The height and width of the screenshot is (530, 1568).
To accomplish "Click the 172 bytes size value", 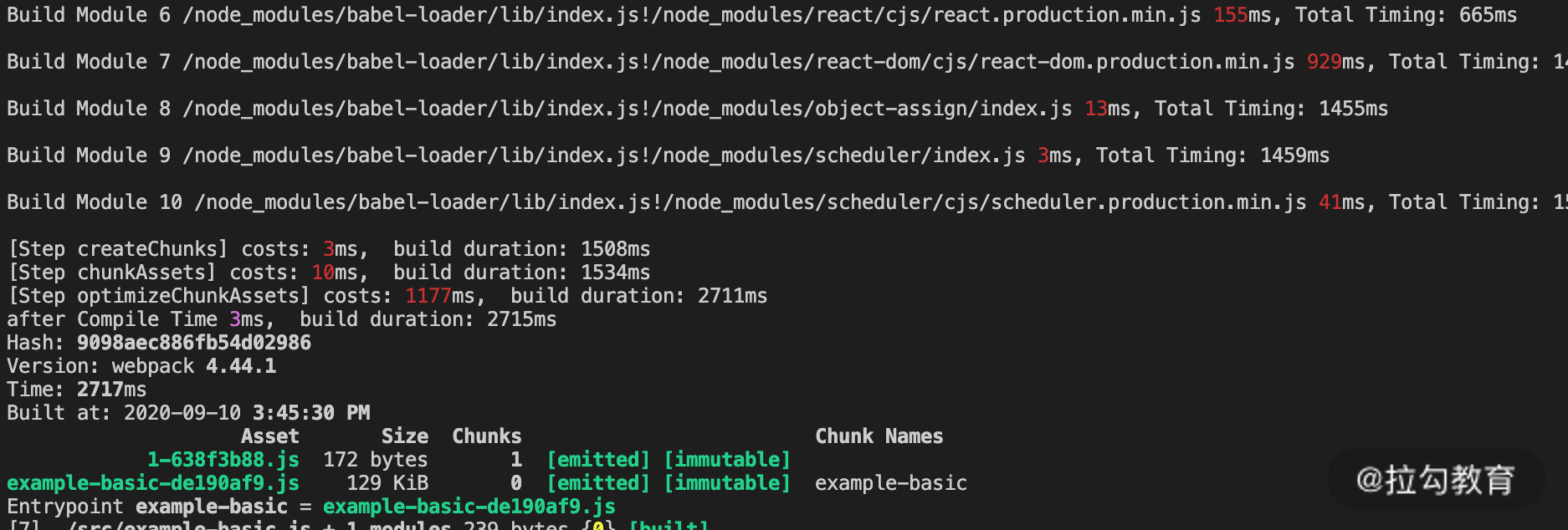I will point(375,460).
